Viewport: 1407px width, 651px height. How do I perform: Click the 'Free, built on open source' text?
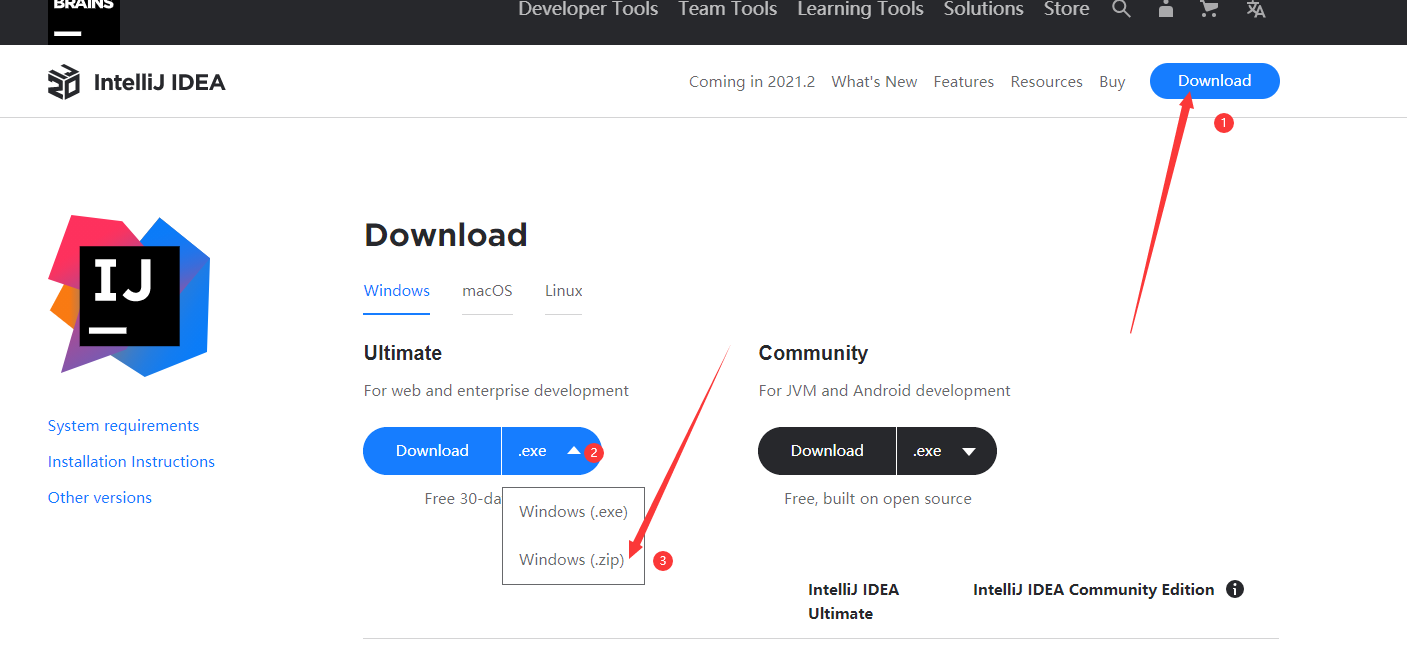(x=878, y=499)
